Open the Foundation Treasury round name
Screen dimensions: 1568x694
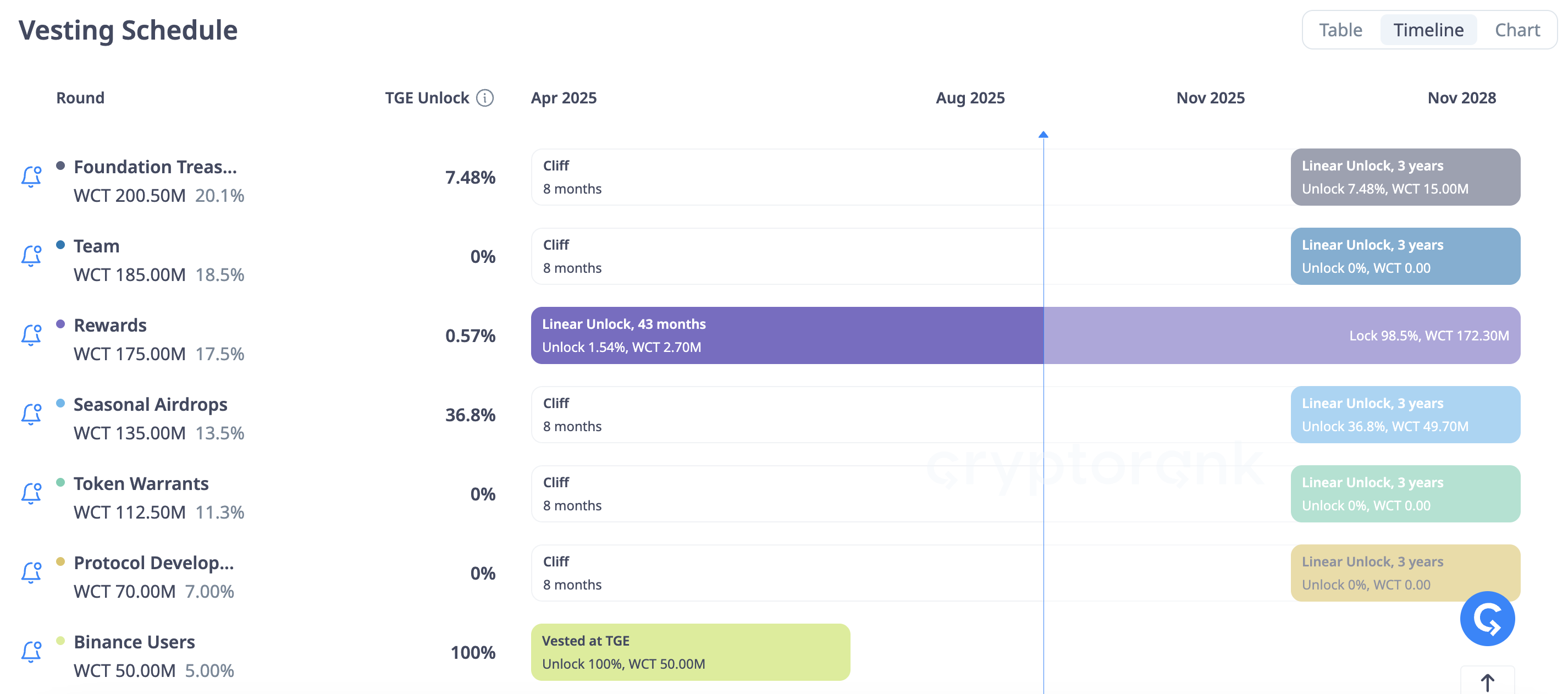(x=155, y=167)
